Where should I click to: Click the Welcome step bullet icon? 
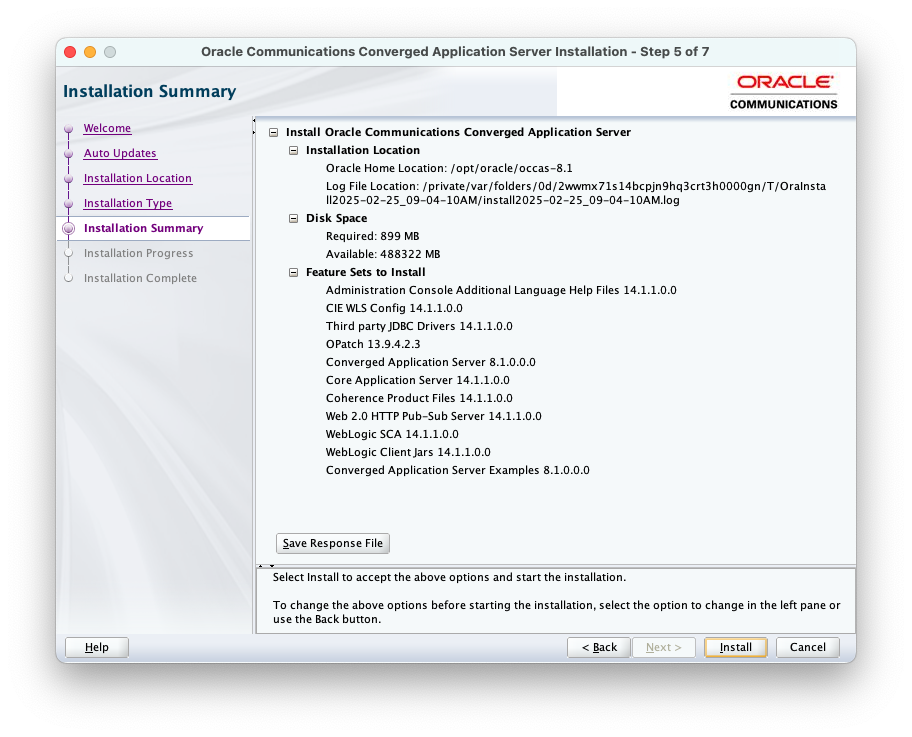pos(69,129)
